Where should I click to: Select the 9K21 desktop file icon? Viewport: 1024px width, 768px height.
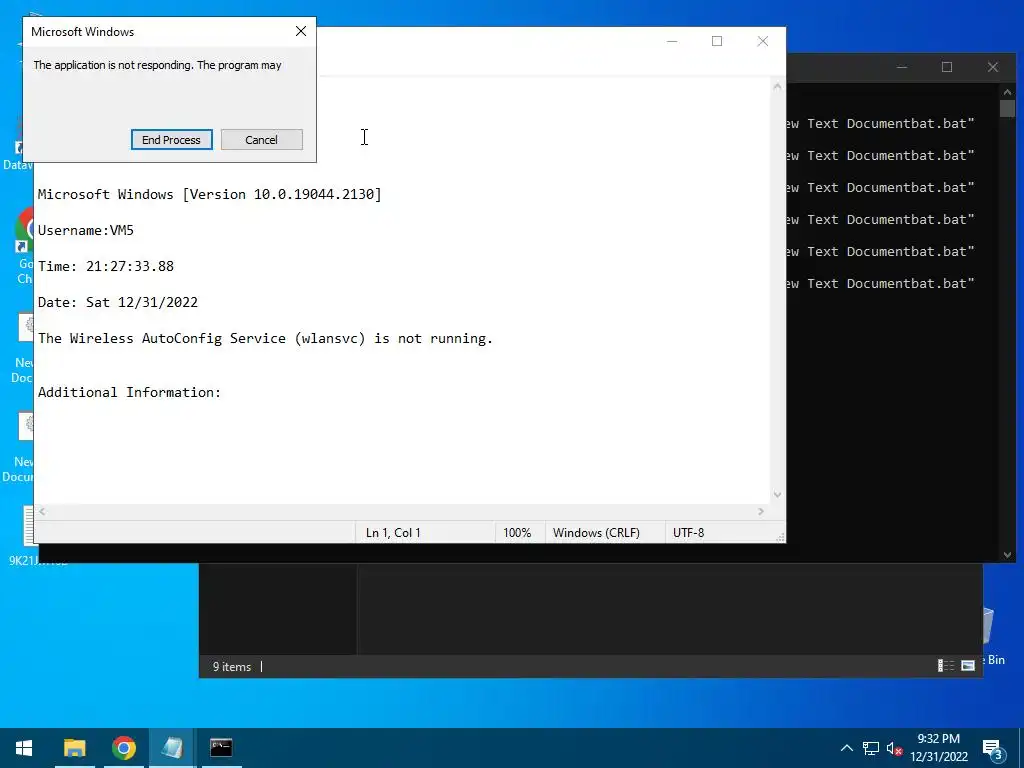pyautogui.click(x=29, y=536)
